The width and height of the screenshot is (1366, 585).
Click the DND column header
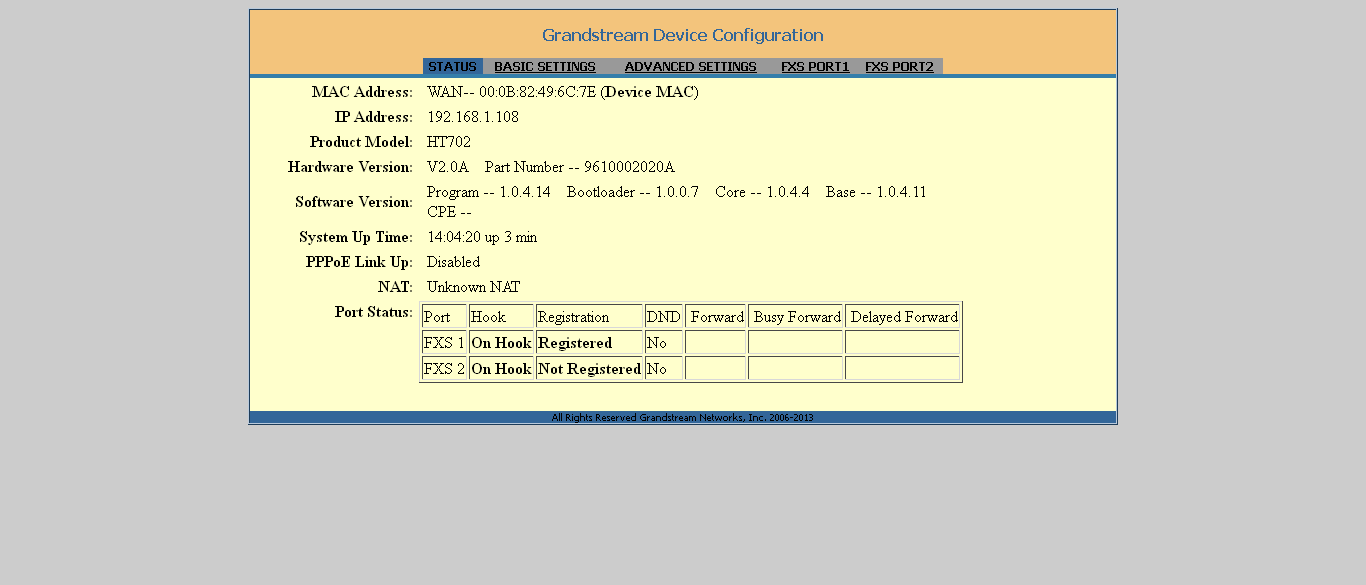(x=664, y=317)
